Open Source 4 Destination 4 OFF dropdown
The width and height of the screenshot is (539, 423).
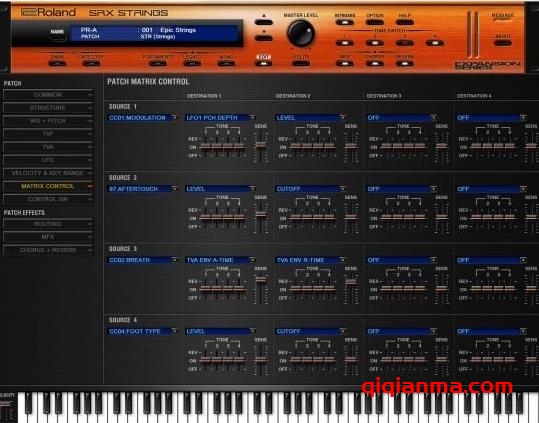pyautogui.click(x=492, y=331)
